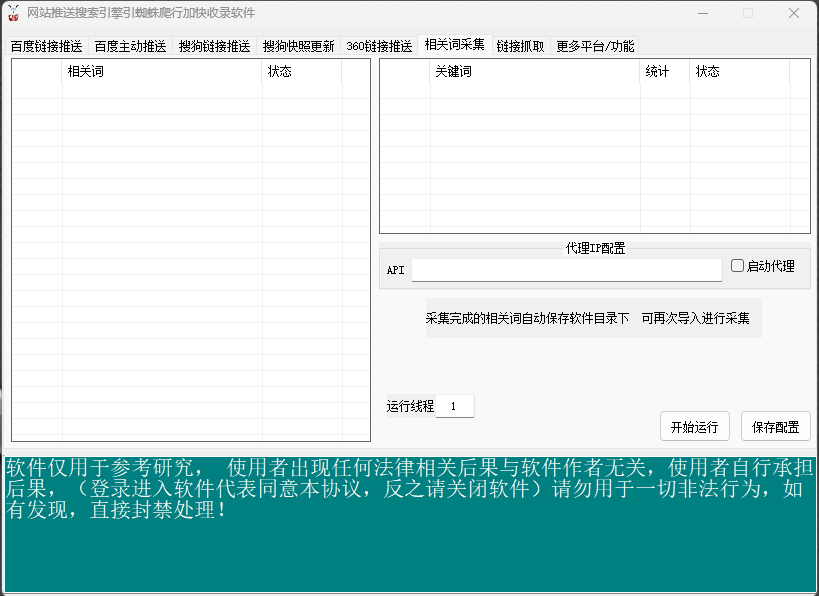Go to the 搜狗快照更新 tab
Screen dimensions: 819x596
(298, 46)
